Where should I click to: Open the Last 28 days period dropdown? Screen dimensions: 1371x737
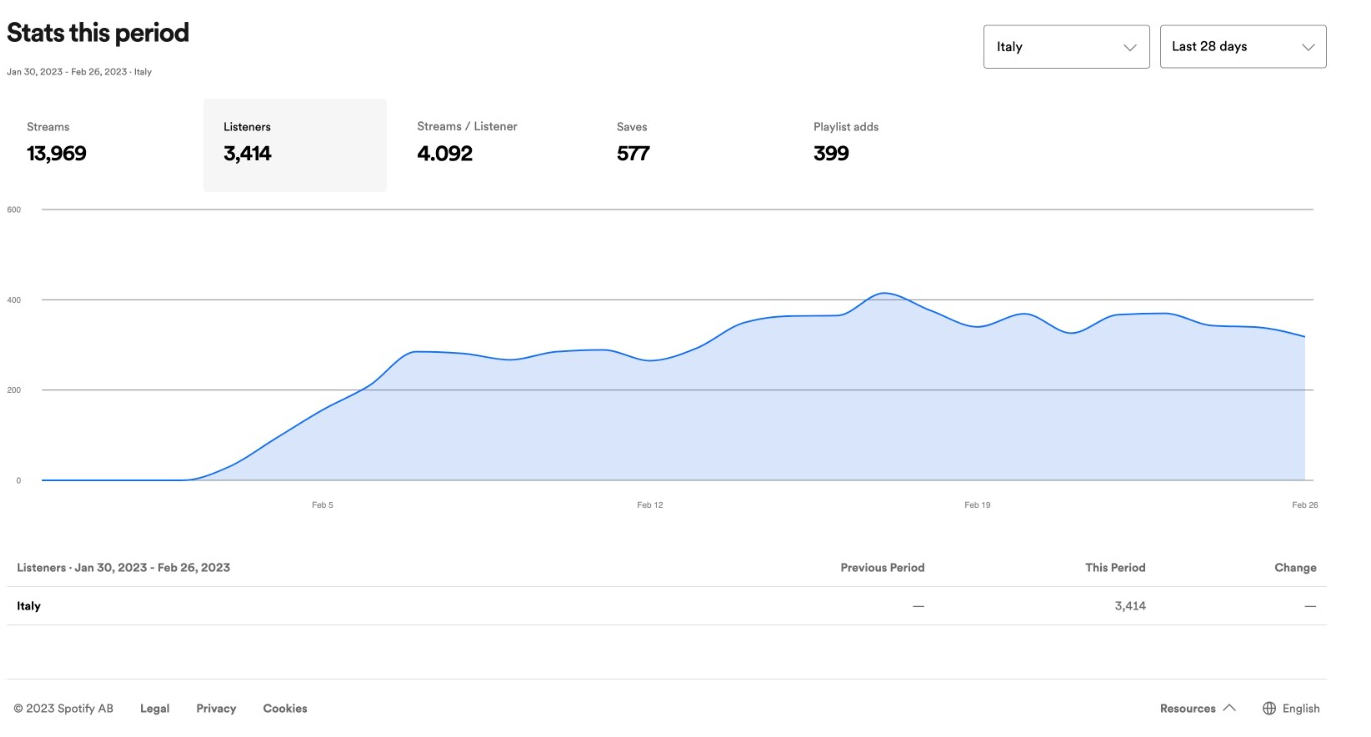pyautogui.click(x=1242, y=47)
